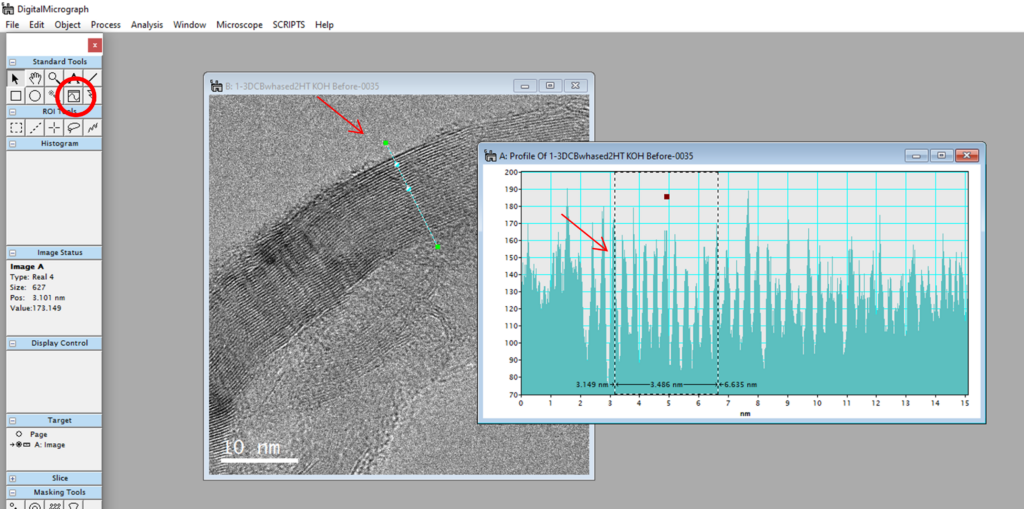Open the SCRIPTS menu
The image size is (1024, 509).
[289, 25]
